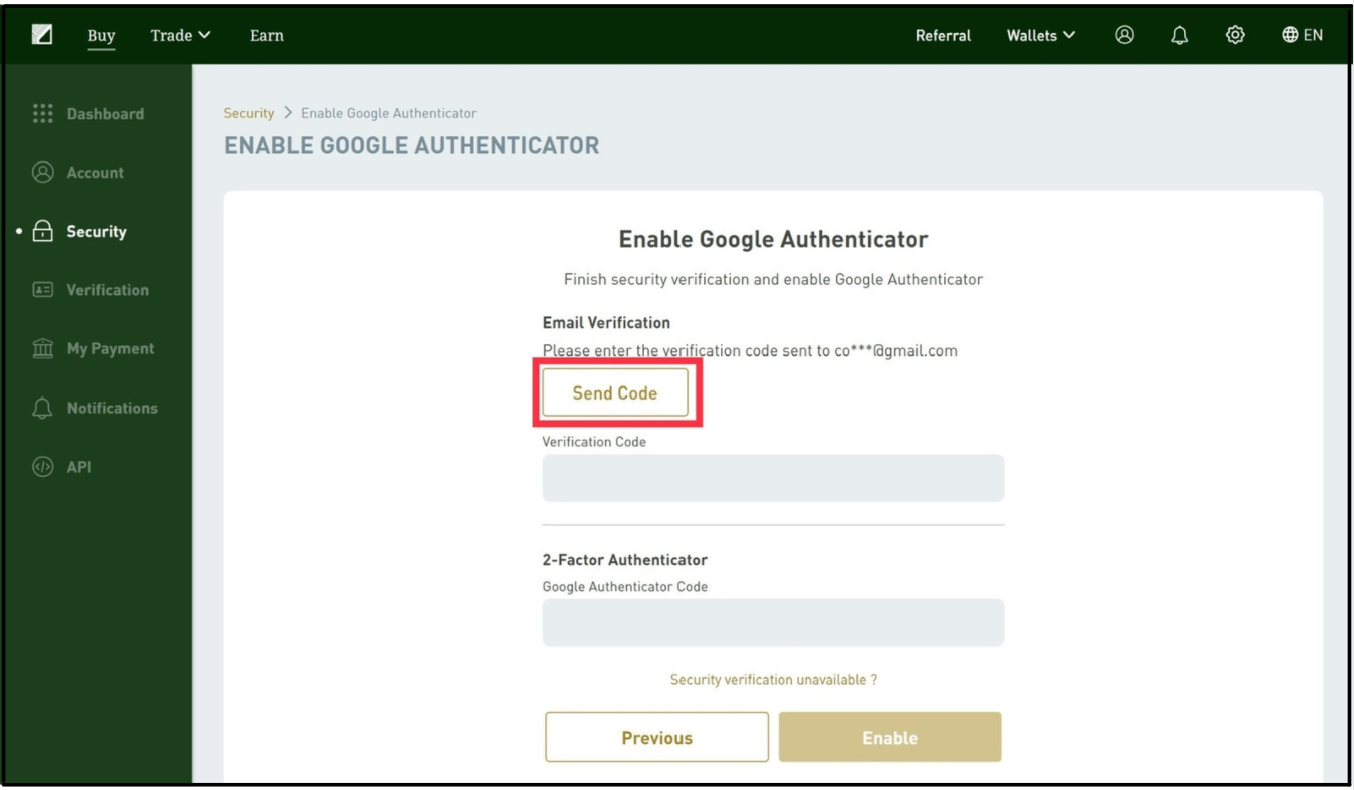This screenshot has width=1354, height=790.
Task: Click the My Payment bank icon
Action: coord(42,349)
